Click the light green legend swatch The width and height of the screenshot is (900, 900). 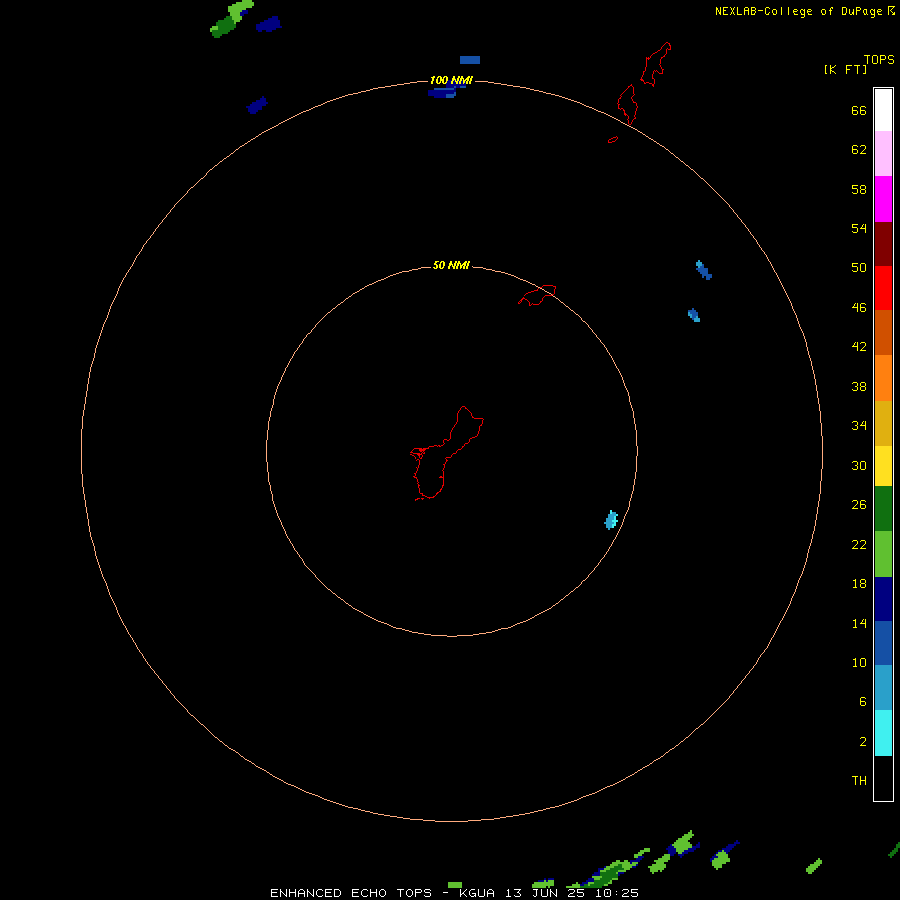click(883, 554)
